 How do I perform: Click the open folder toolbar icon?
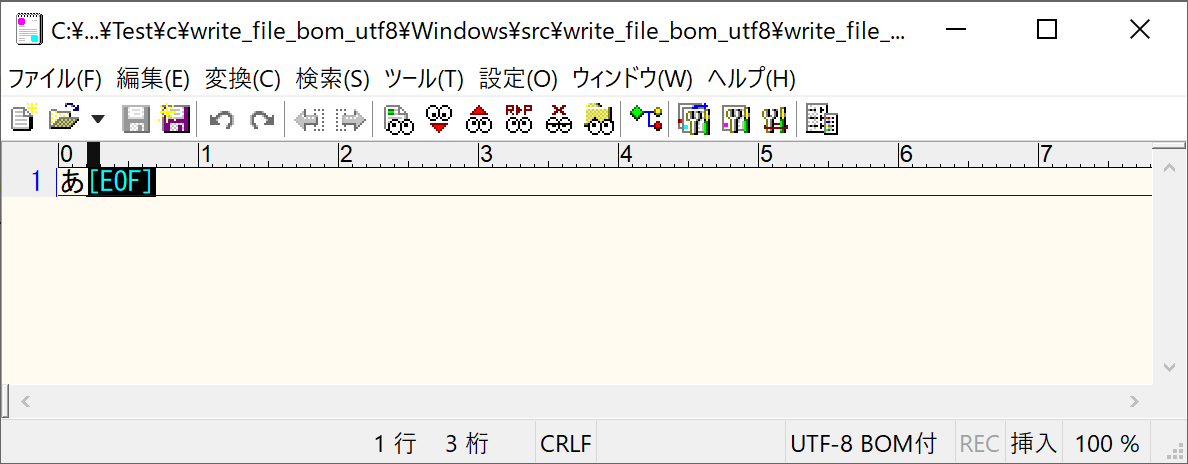tap(64, 119)
